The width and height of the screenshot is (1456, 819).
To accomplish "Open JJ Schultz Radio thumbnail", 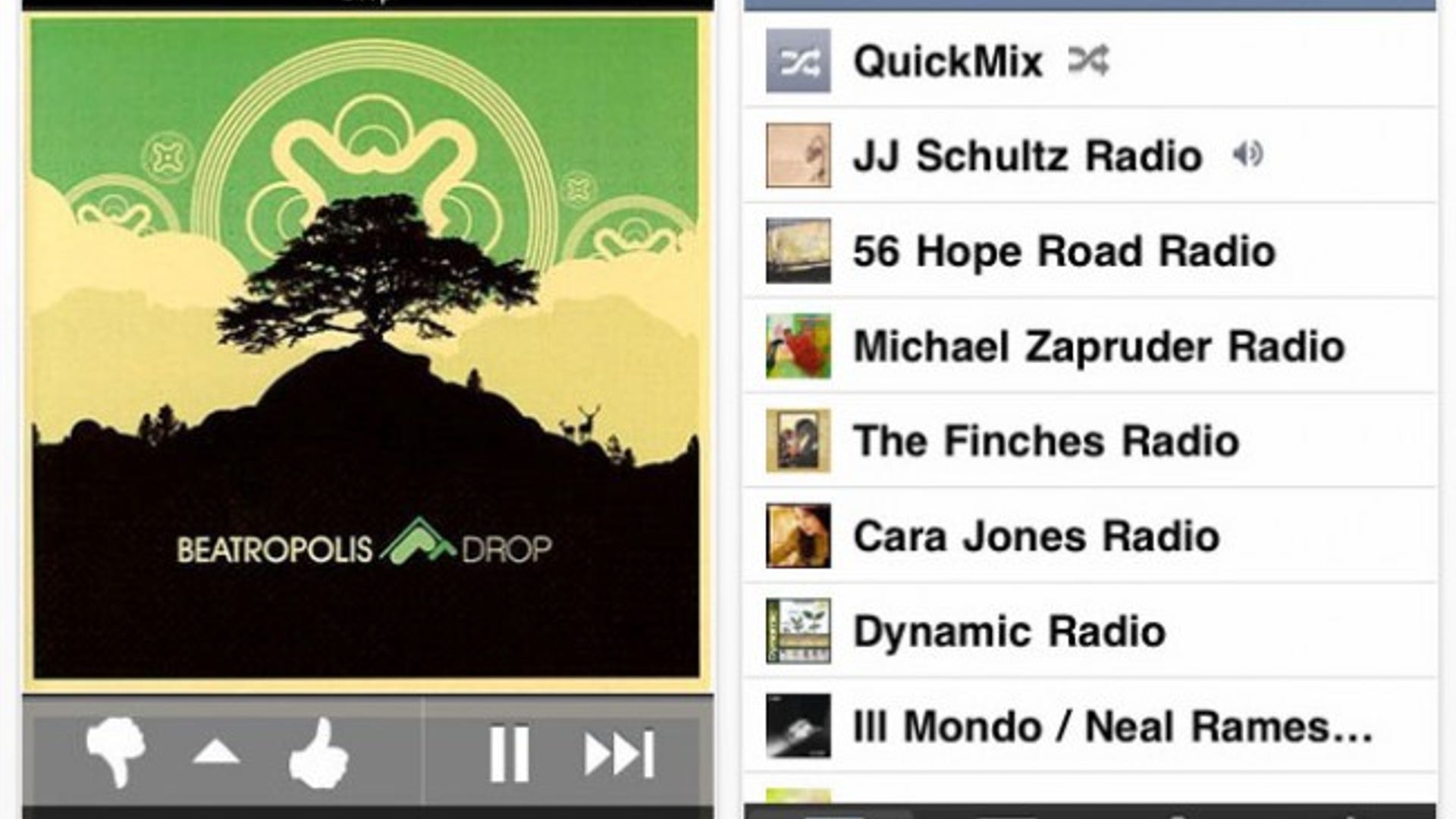I will tap(798, 155).
